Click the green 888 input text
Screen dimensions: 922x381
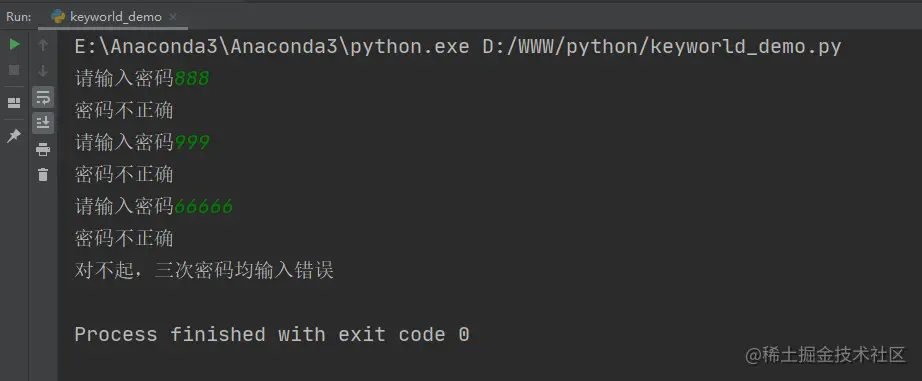(x=192, y=79)
